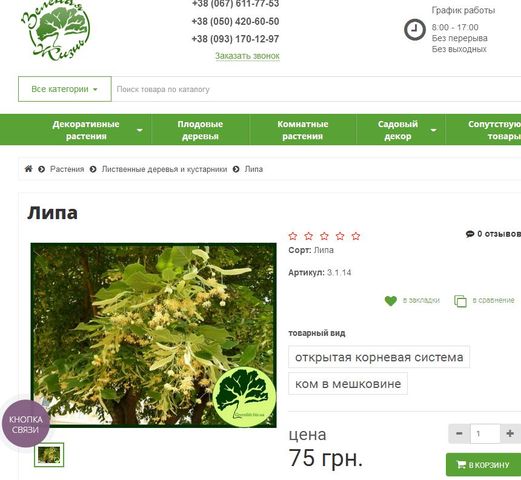Open the Комнатные растения menu item
The height and width of the screenshot is (480, 521).
pyautogui.click(x=303, y=130)
